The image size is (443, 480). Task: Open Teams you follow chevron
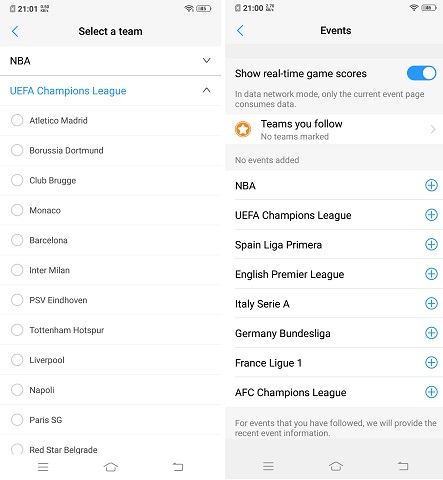tap(433, 129)
